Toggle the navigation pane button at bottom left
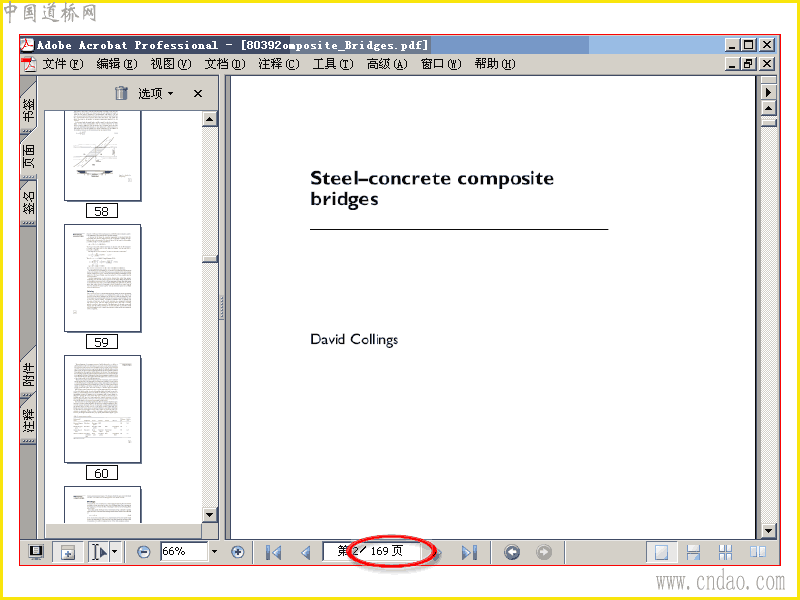The height and width of the screenshot is (600, 800). tap(36, 552)
